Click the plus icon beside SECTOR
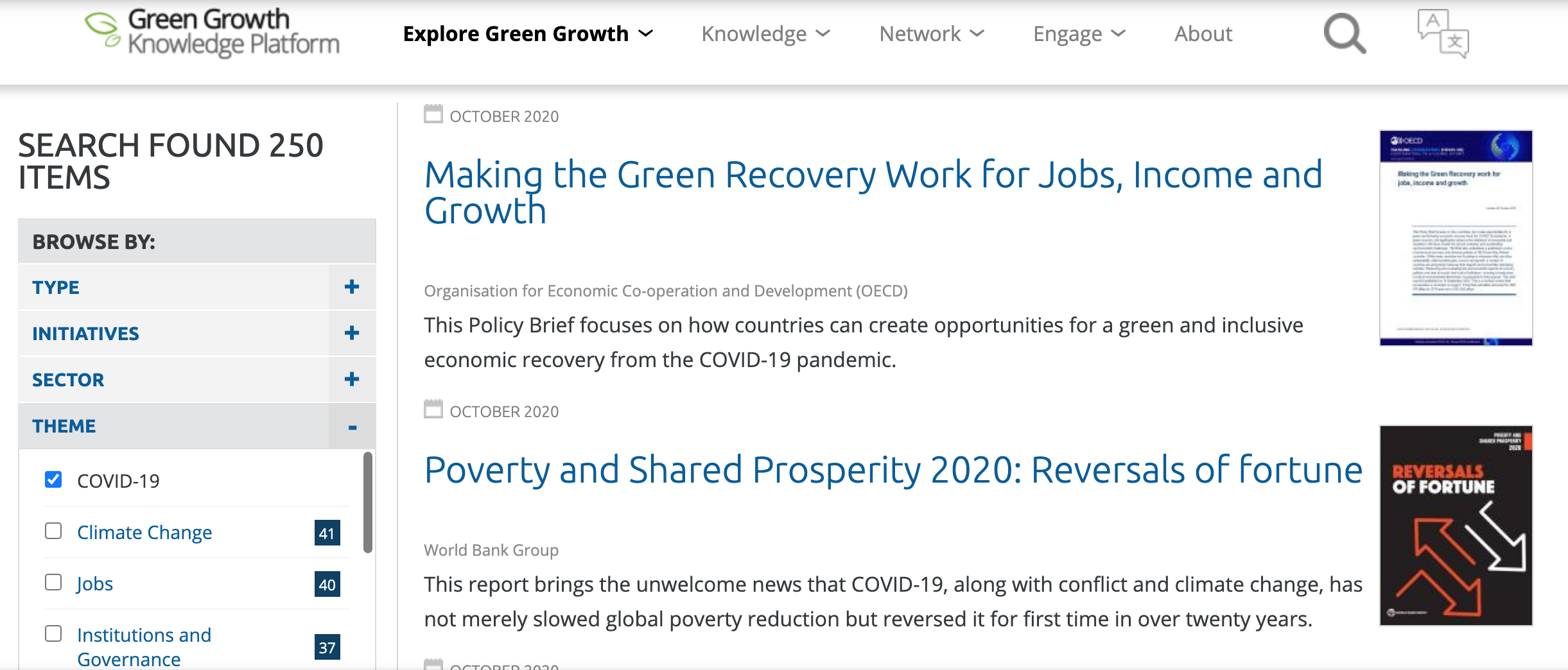The width and height of the screenshot is (1568, 670). (351, 379)
